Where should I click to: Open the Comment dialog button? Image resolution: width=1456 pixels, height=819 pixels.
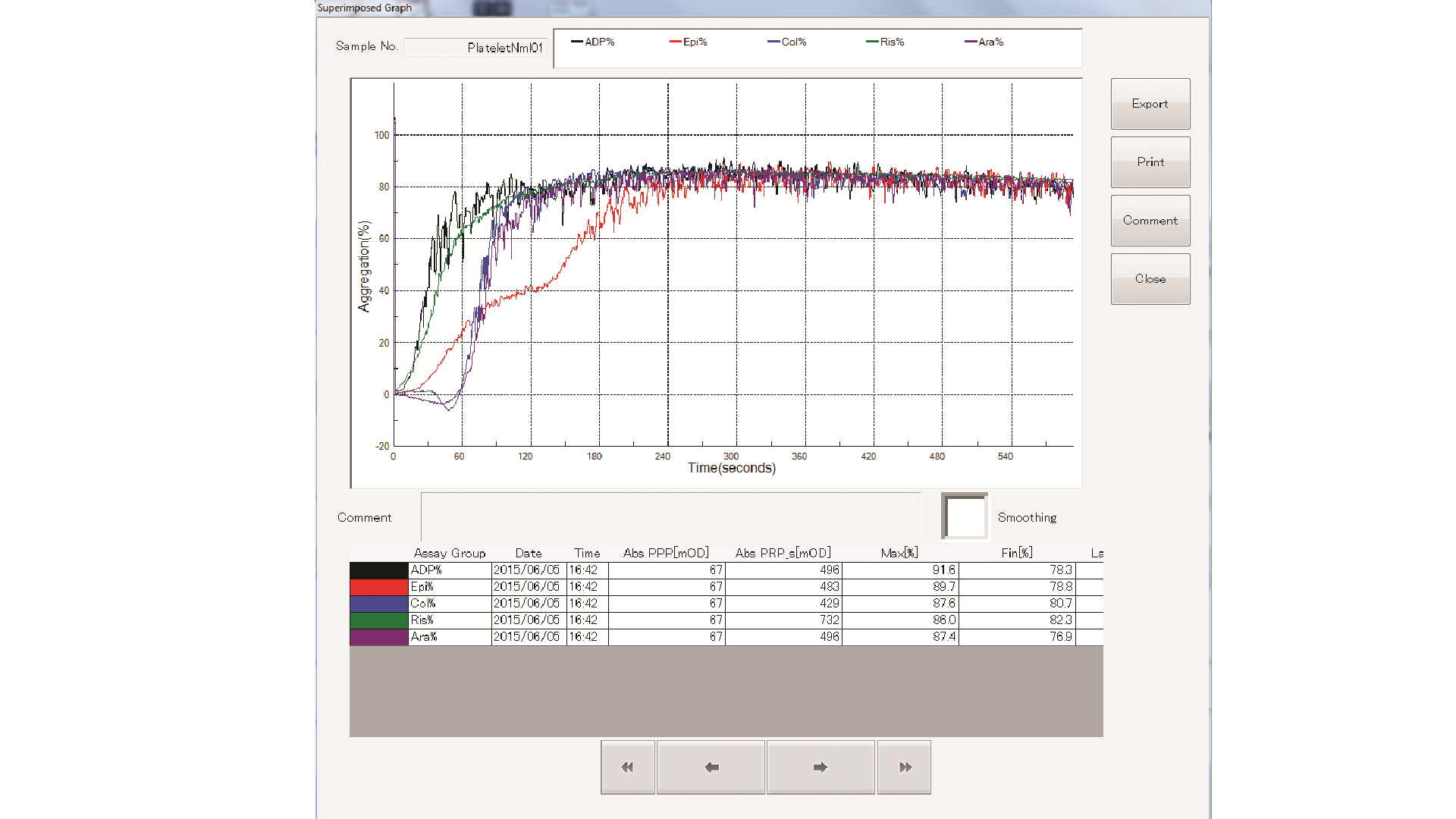(1150, 221)
